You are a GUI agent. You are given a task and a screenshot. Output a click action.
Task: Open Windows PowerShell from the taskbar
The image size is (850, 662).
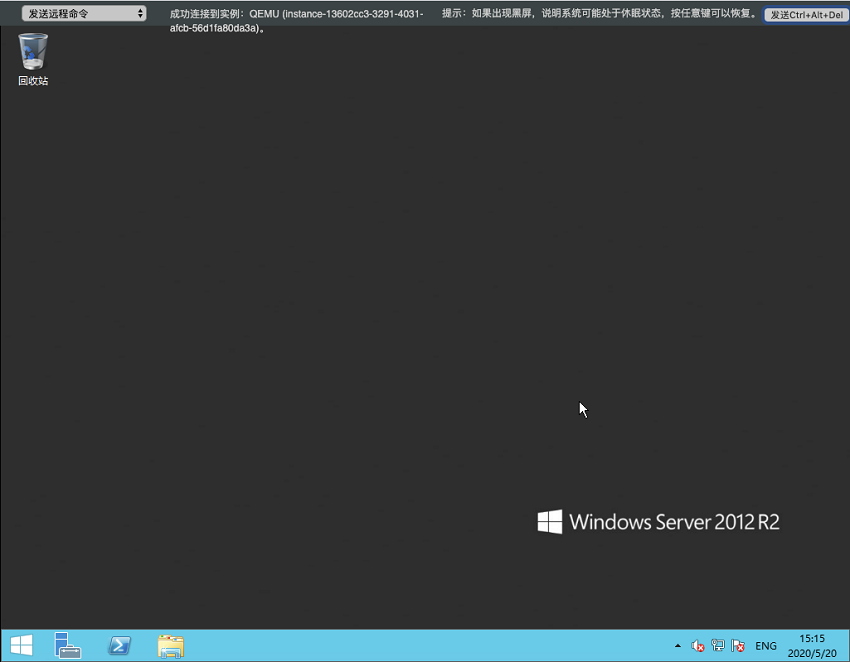tap(119, 645)
